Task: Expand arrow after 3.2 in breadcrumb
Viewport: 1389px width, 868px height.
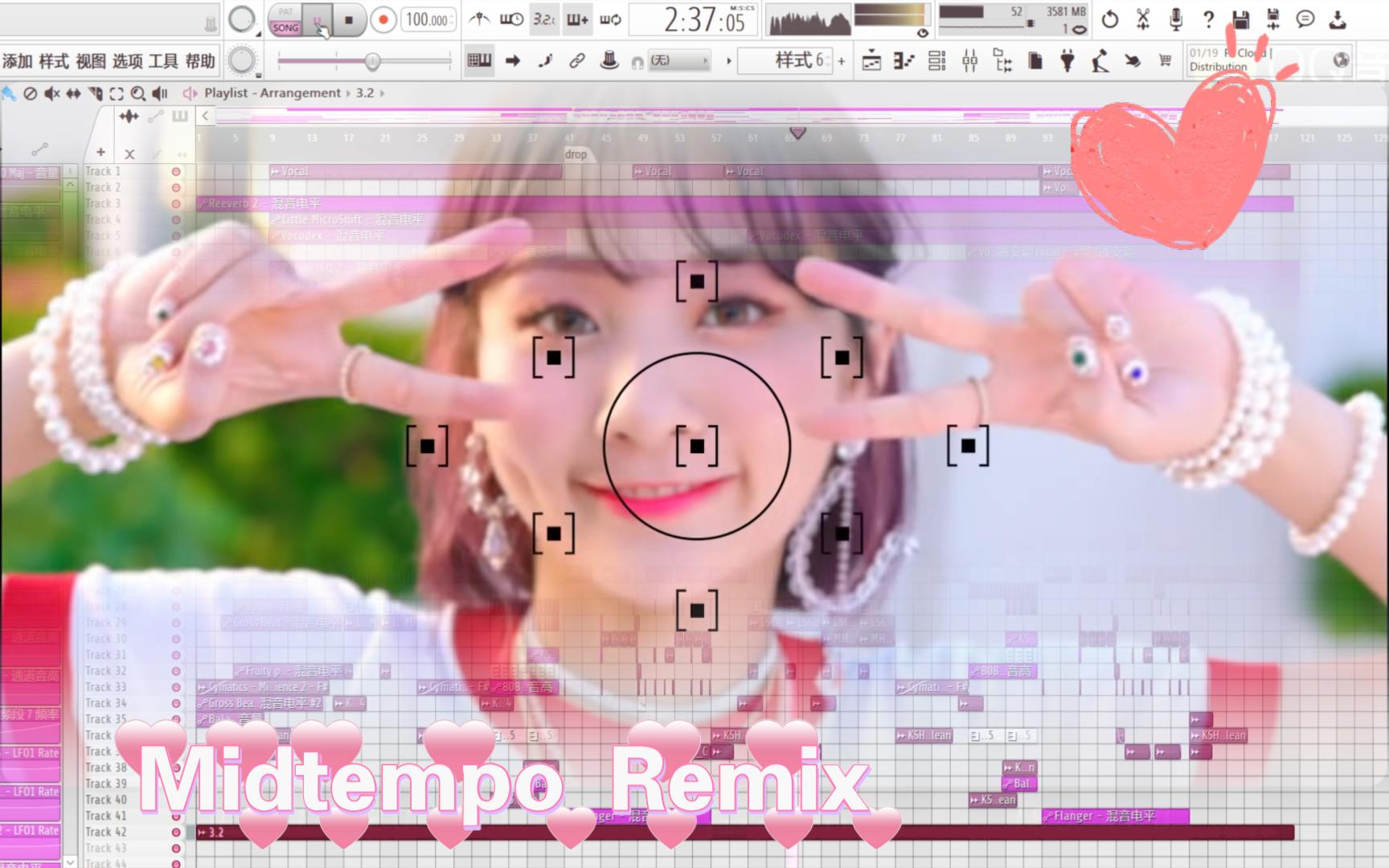Action: pos(382,93)
